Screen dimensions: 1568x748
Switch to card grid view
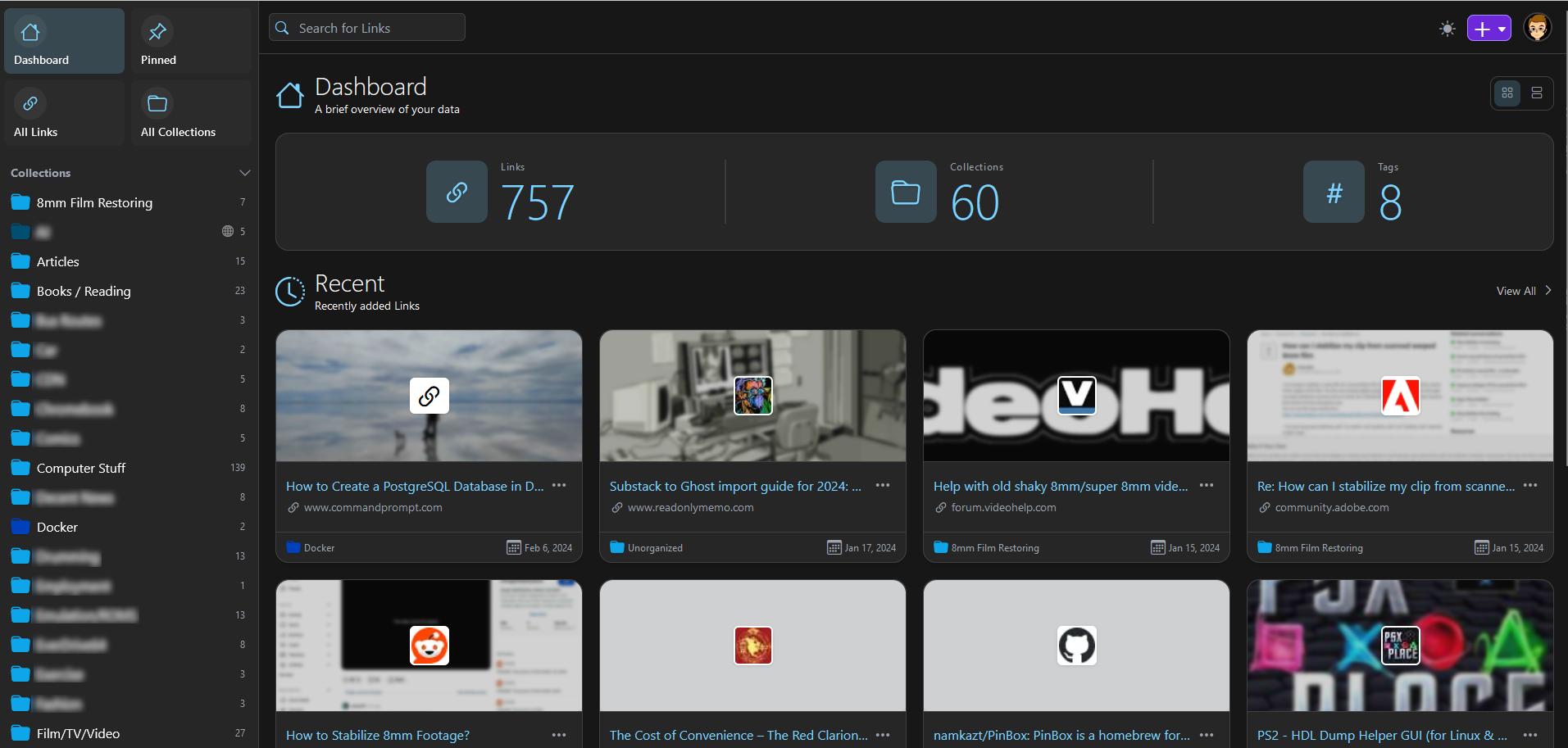pos(1507,93)
